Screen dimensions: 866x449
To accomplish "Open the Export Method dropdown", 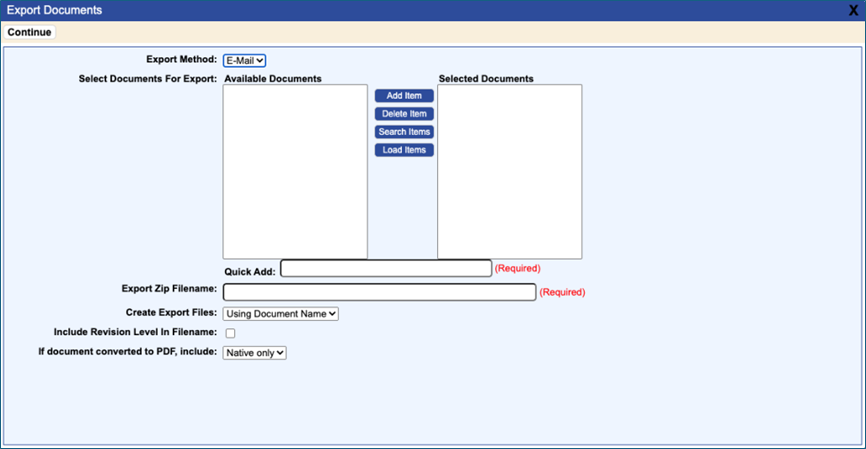I will [244, 61].
